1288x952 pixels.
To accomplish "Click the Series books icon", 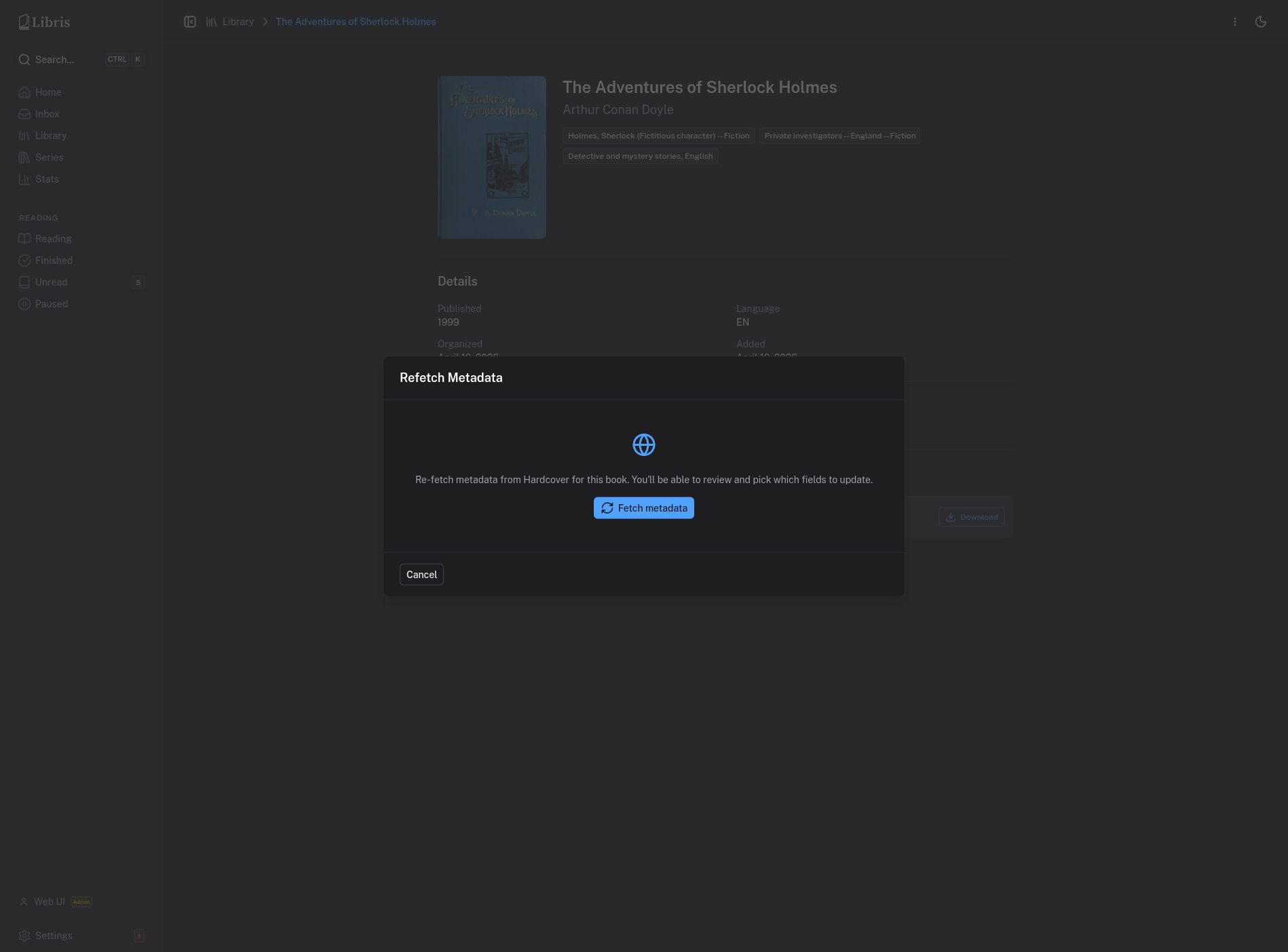I will tap(24, 157).
